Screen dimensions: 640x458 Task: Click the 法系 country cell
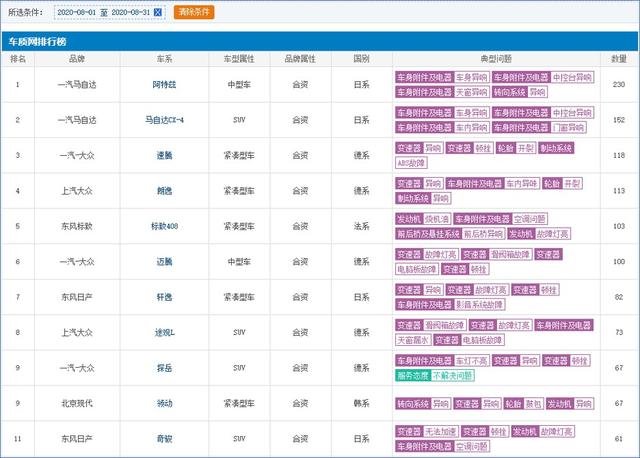[362, 226]
